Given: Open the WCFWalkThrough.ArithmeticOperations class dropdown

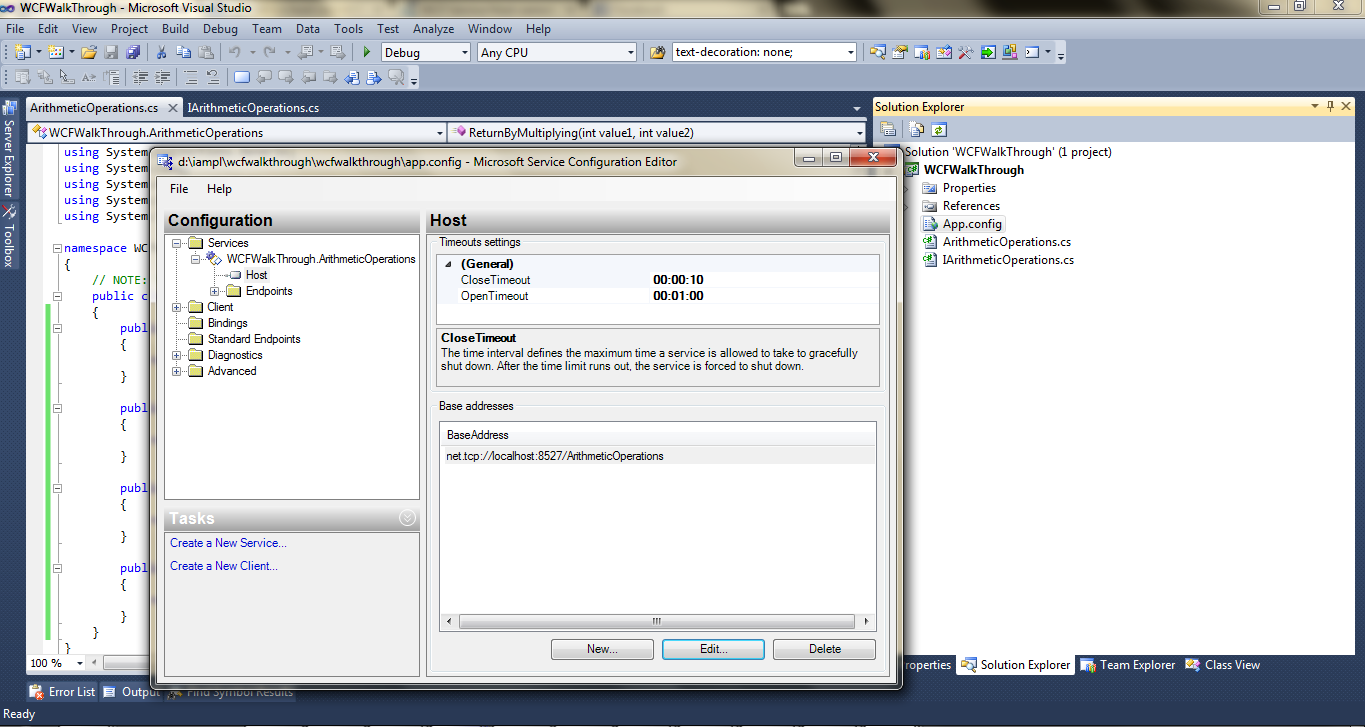Looking at the screenshot, I should click(440, 132).
